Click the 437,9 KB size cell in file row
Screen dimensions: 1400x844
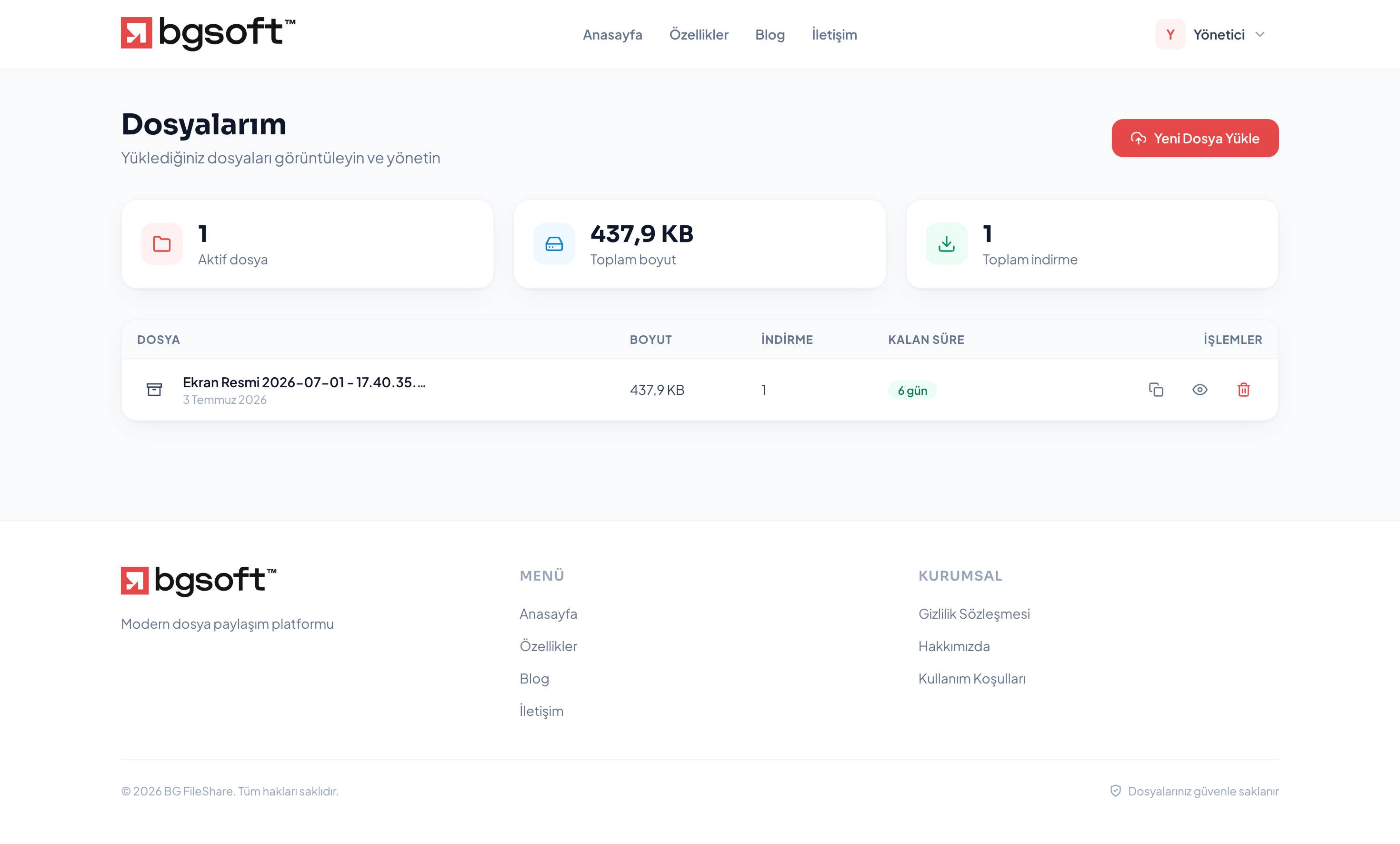[657, 390]
